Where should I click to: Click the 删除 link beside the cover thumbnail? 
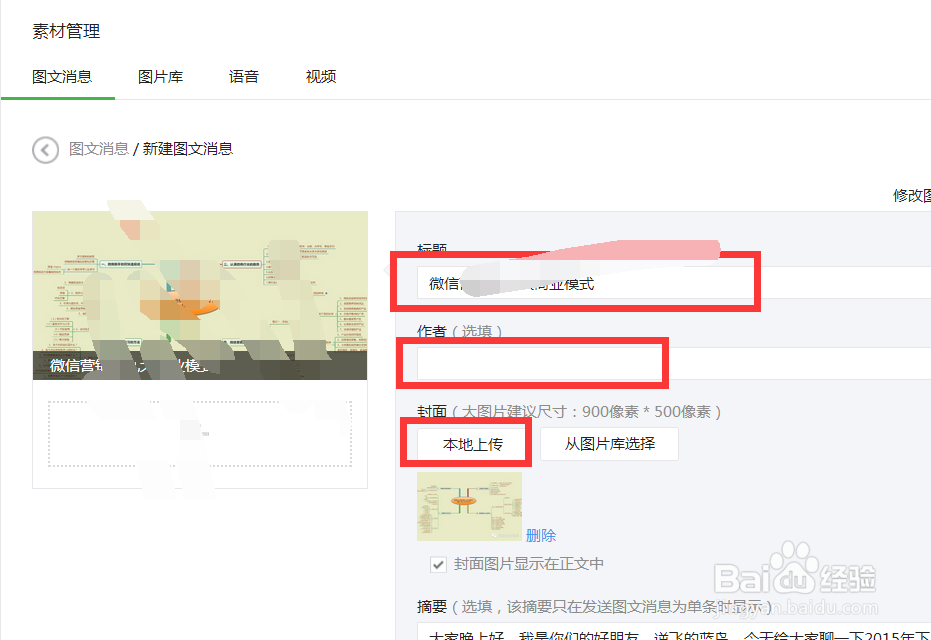click(541, 536)
